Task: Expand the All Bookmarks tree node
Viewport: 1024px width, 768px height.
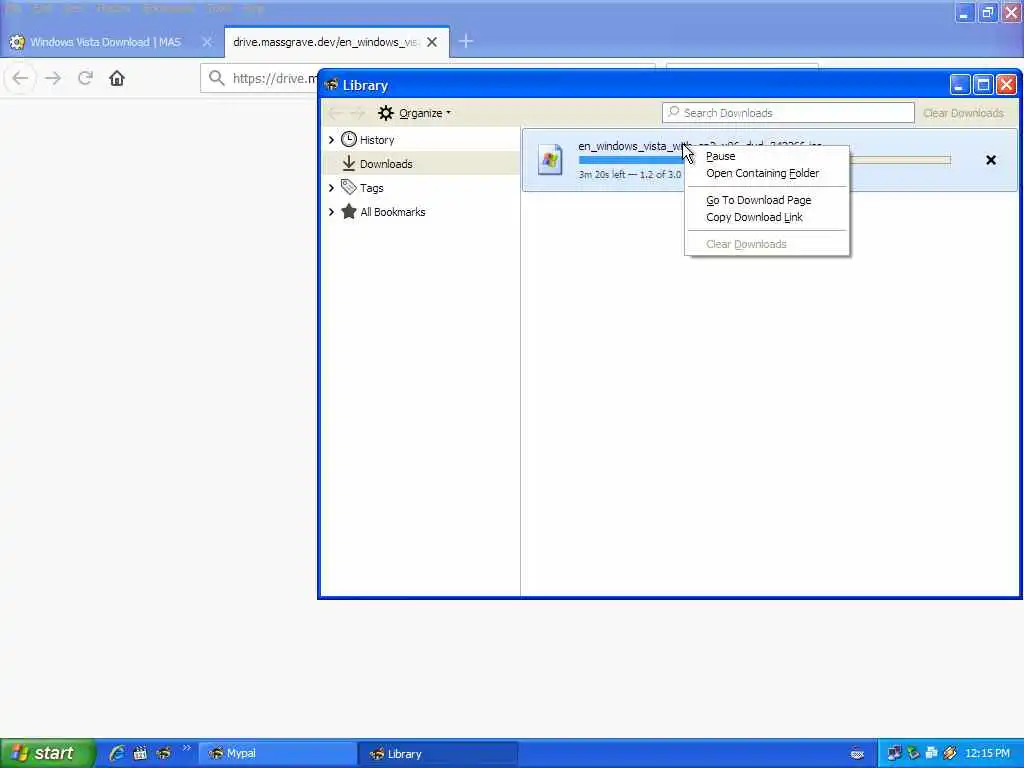Action: pyautogui.click(x=331, y=212)
